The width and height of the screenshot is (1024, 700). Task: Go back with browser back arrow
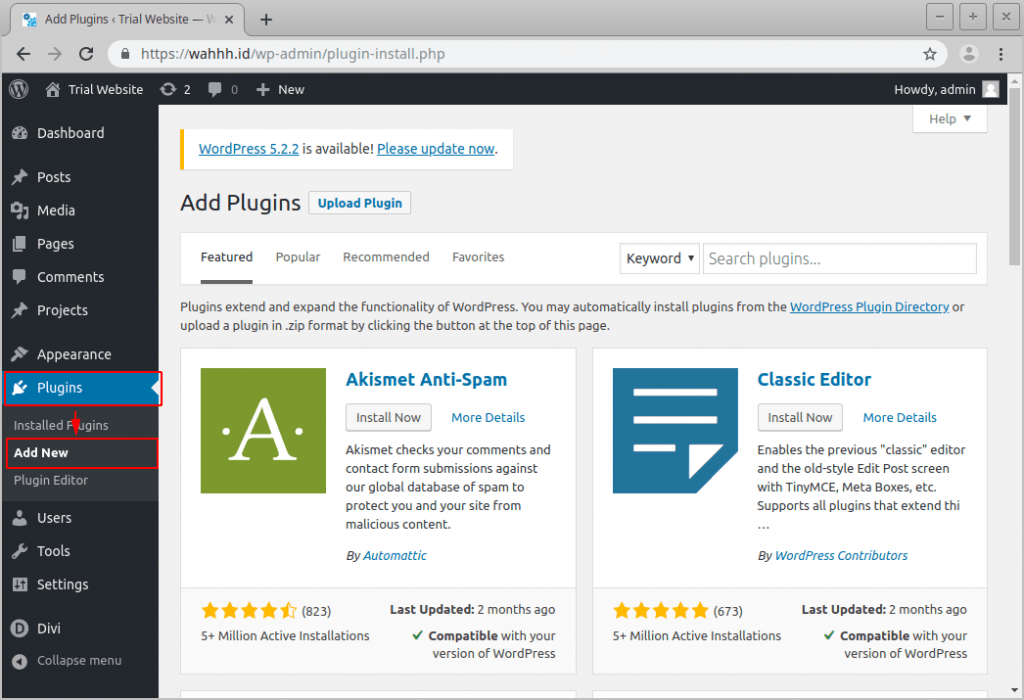[x=24, y=54]
